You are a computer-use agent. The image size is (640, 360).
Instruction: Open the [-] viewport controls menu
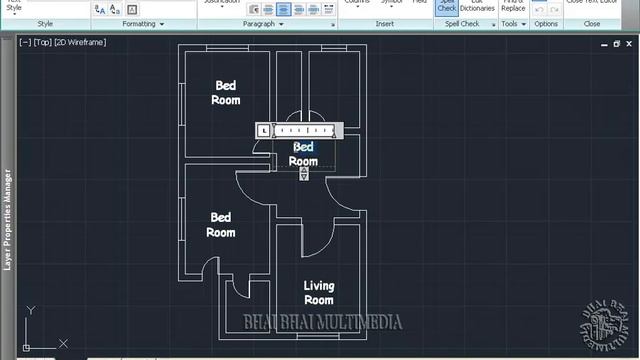tap(25, 42)
